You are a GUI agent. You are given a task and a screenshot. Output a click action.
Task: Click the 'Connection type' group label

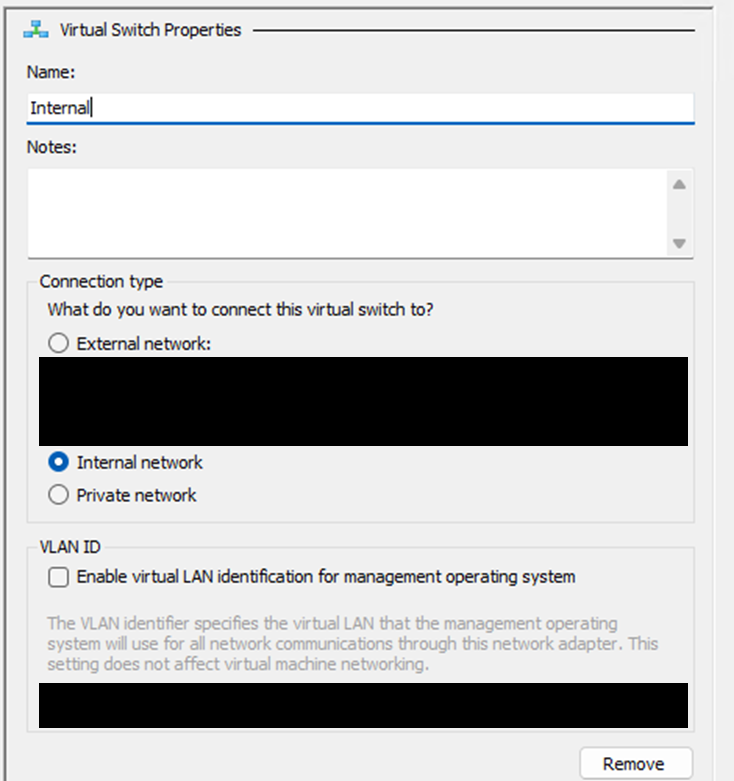coord(101,282)
